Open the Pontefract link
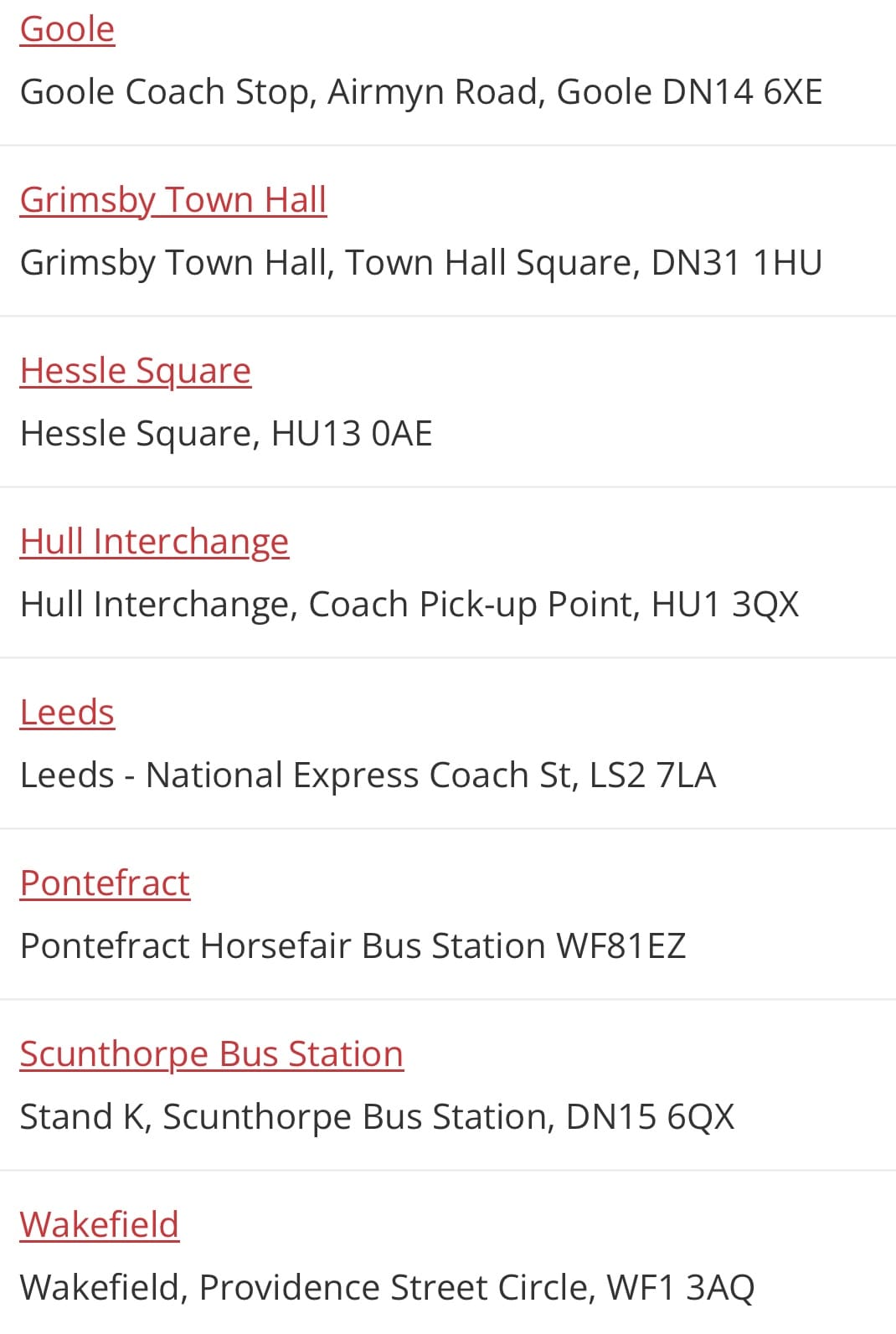 [105, 883]
